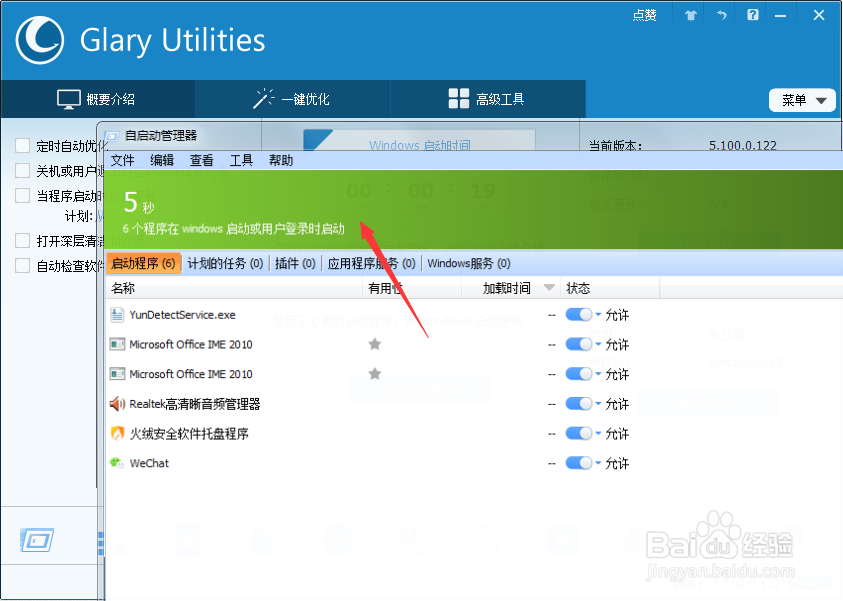Click sort arrow beside 加载时间
The height and width of the screenshot is (601, 843).
coord(549,288)
